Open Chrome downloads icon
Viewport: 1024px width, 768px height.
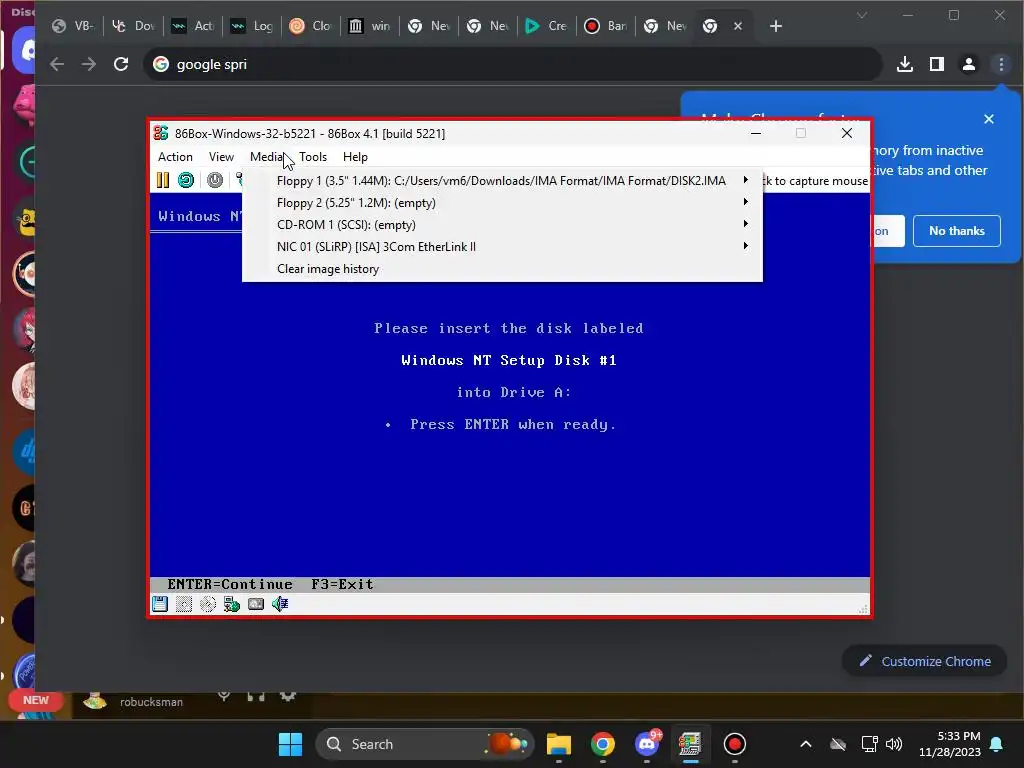904,64
